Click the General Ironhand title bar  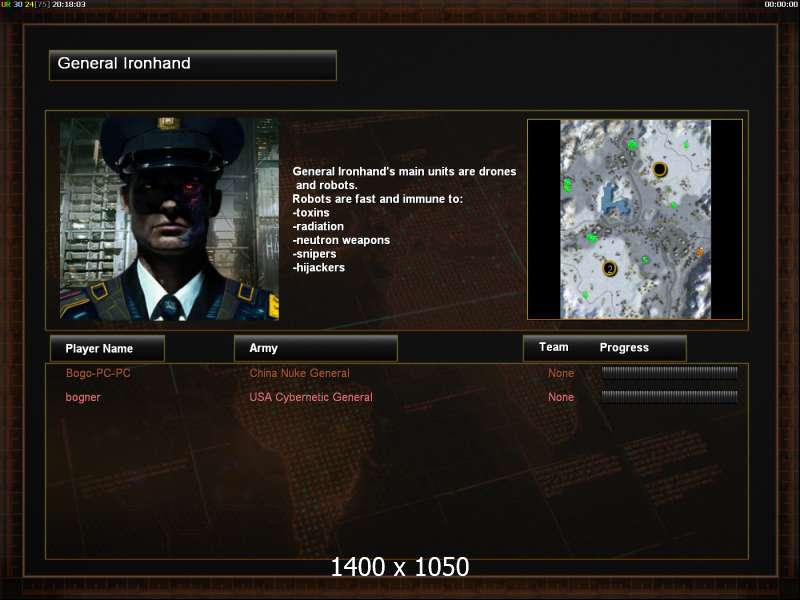pos(193,65)
